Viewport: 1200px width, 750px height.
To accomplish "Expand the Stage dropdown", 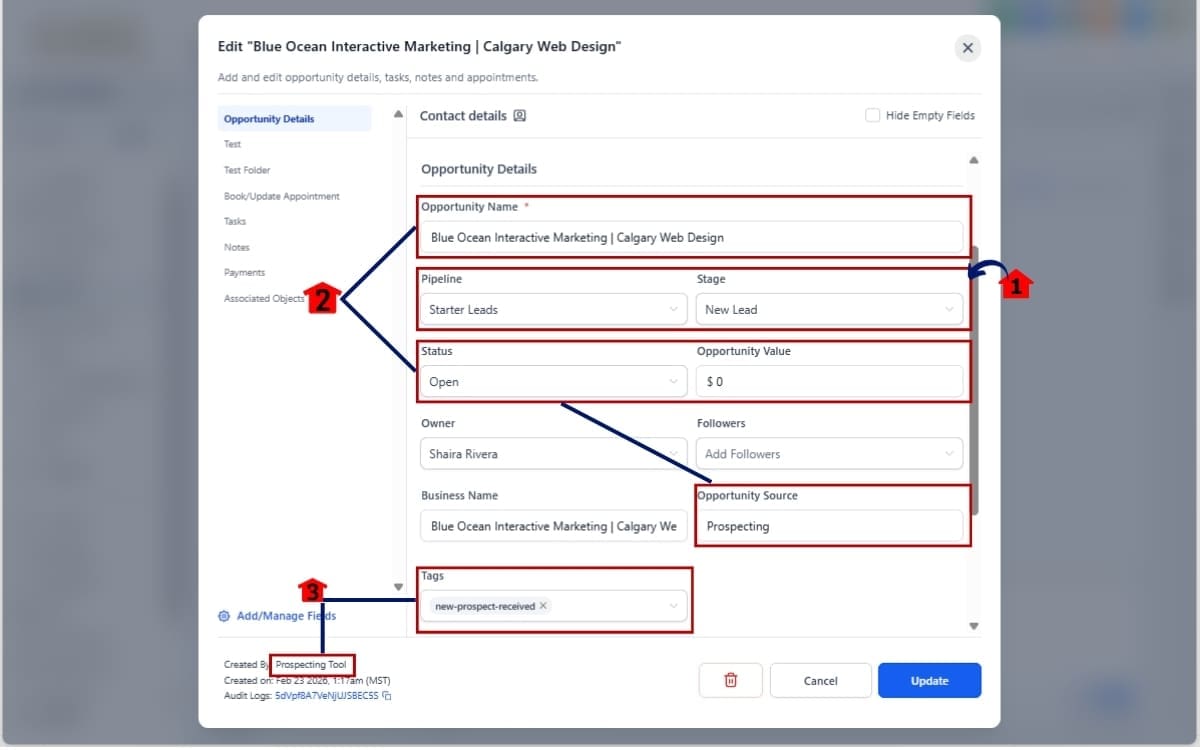I will (x=828, y=310).
